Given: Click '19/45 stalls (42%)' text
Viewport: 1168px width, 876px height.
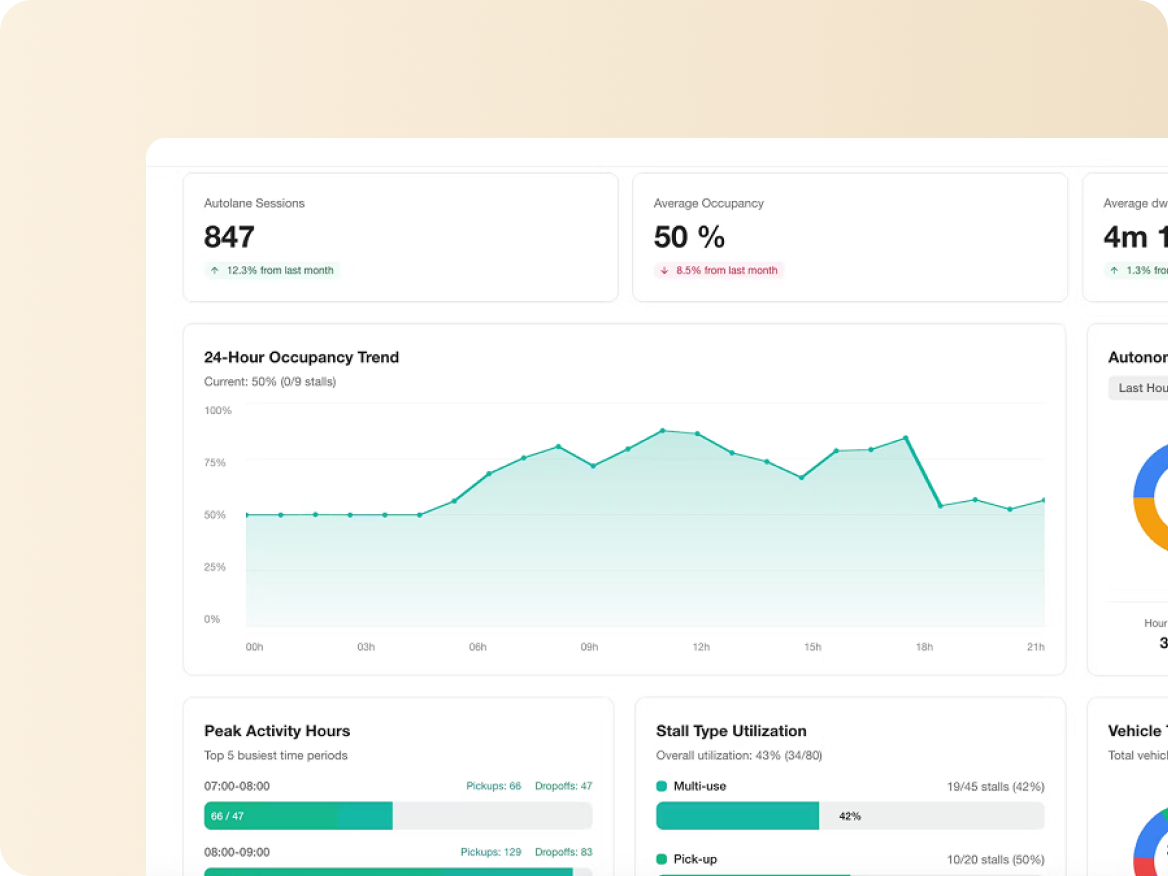Looking at the screenshot, I should point(995,787).
